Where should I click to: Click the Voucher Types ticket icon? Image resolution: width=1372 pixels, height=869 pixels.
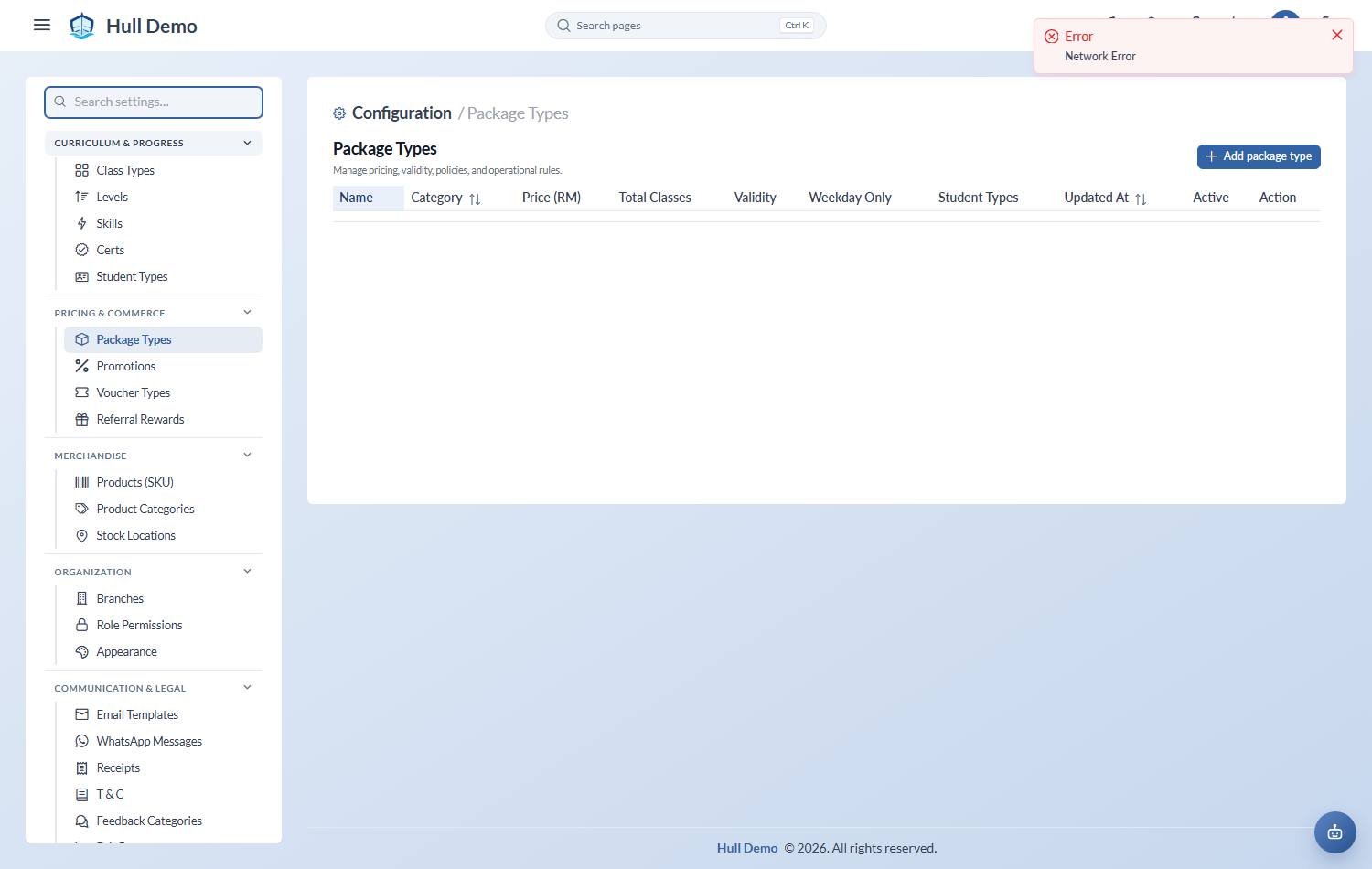pos(82,392)
